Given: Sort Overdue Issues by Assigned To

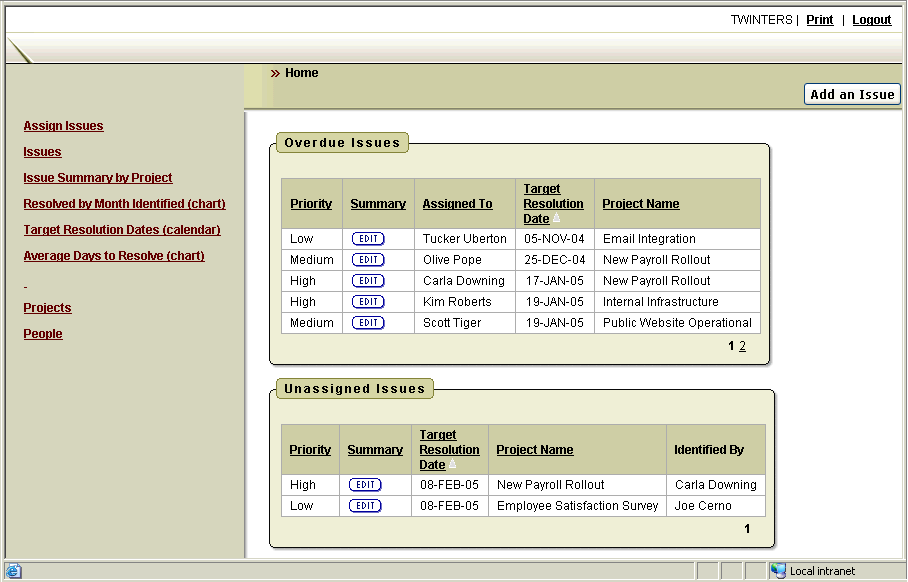Looking at the screenshot, I should coord(457,204).
